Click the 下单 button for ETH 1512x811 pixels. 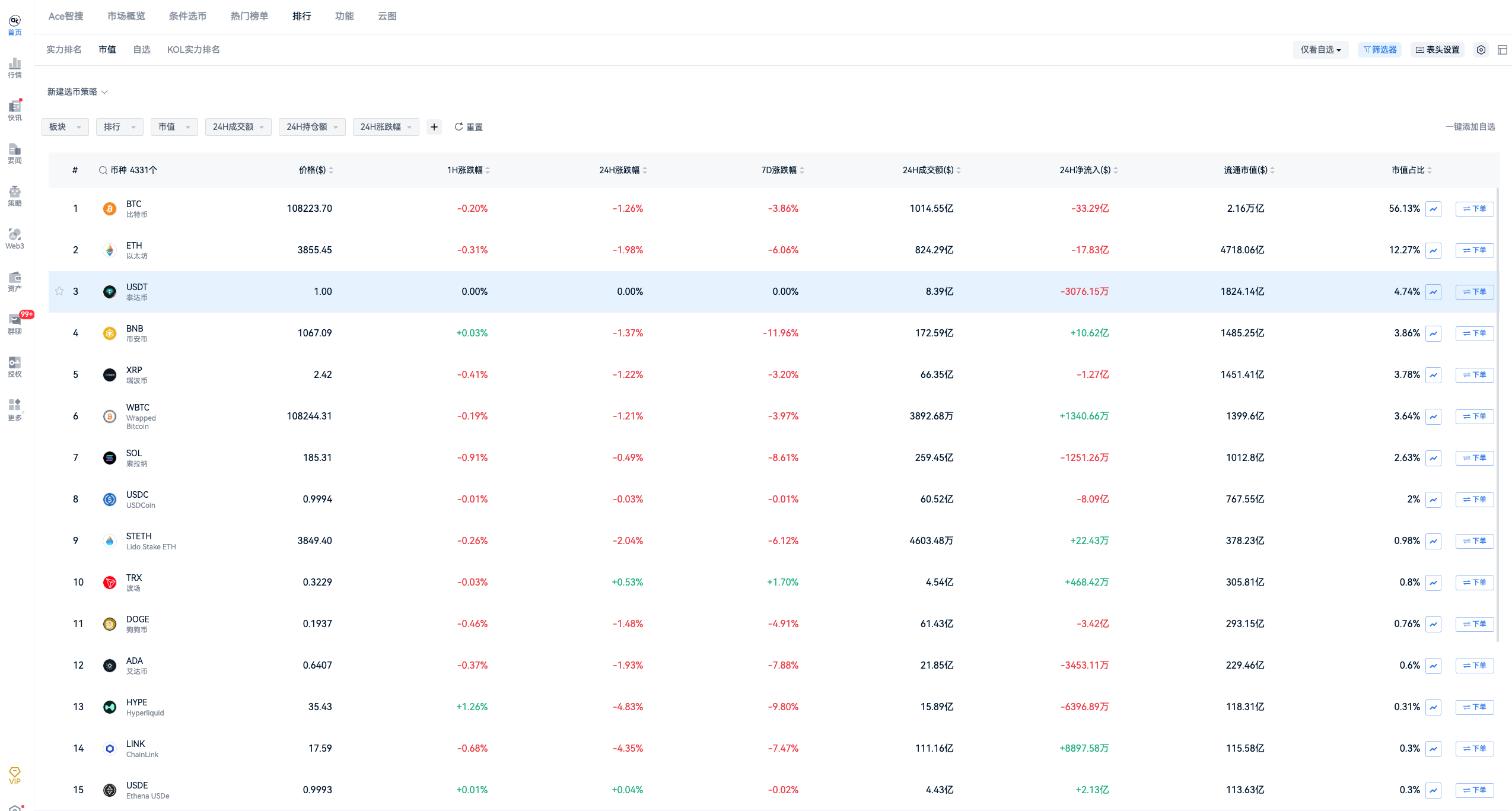coord(1474,250)
